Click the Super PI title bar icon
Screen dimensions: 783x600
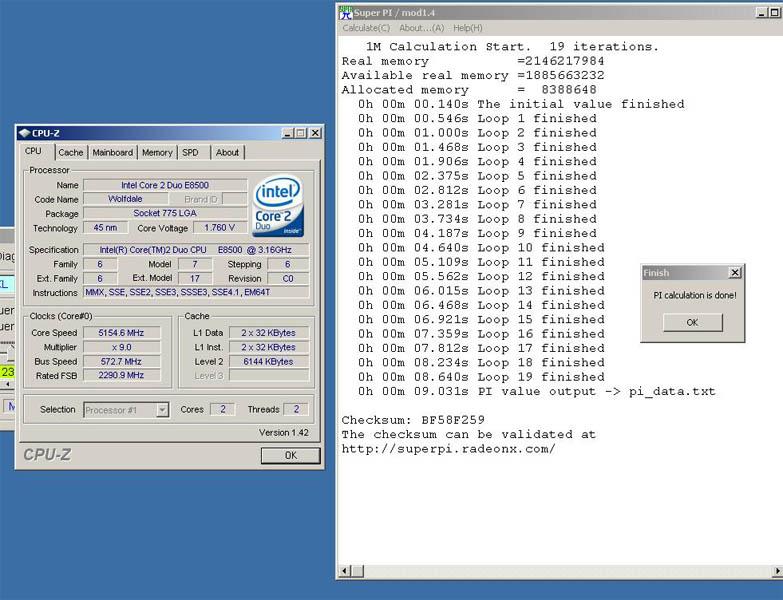coord(346,12)
